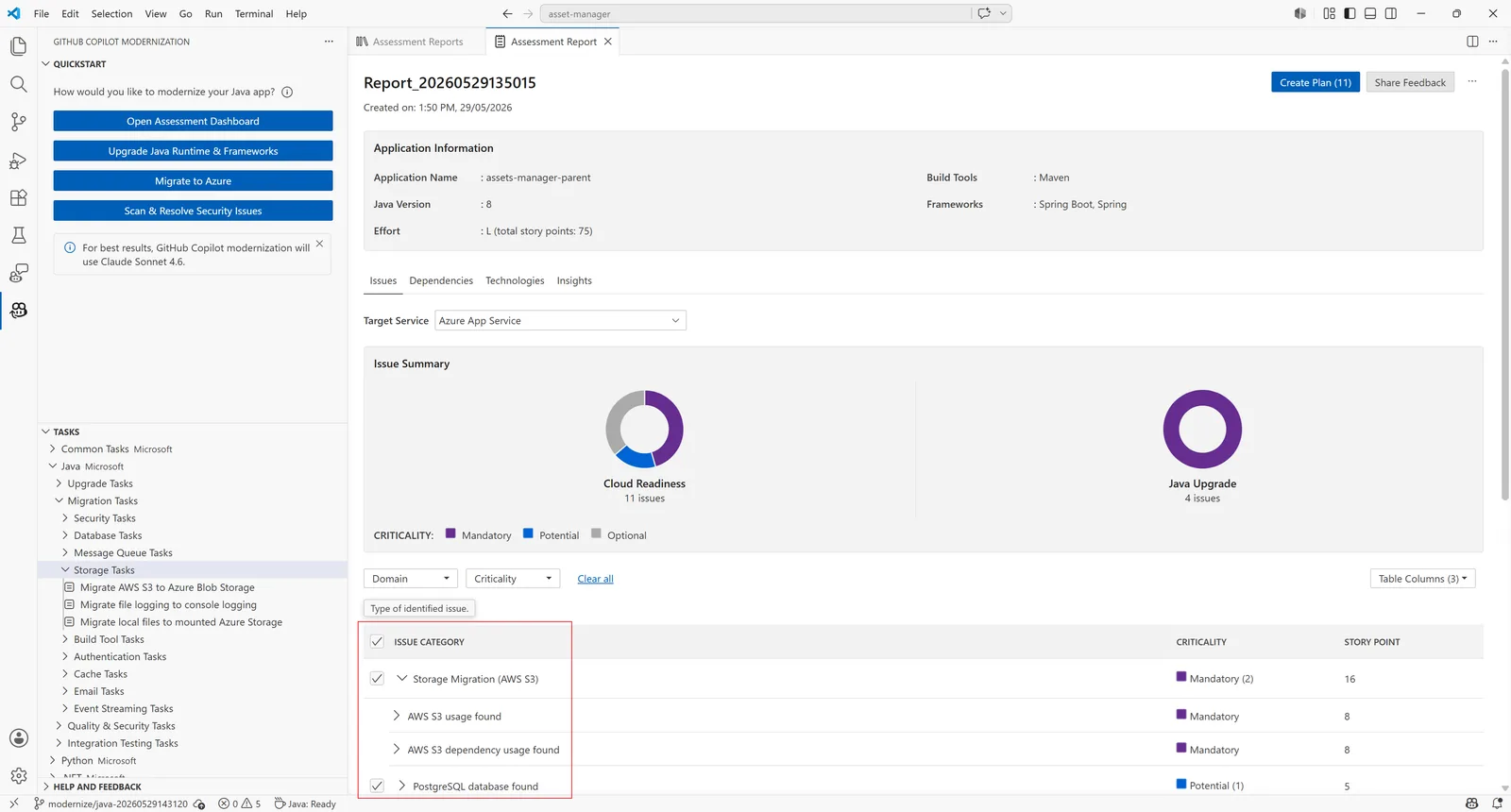Image resolution: width=1511 pixels, height=812 pixels.
Task: Collapse the Storage Migration (AWS S3) row
Action: [x=402, y=679]
